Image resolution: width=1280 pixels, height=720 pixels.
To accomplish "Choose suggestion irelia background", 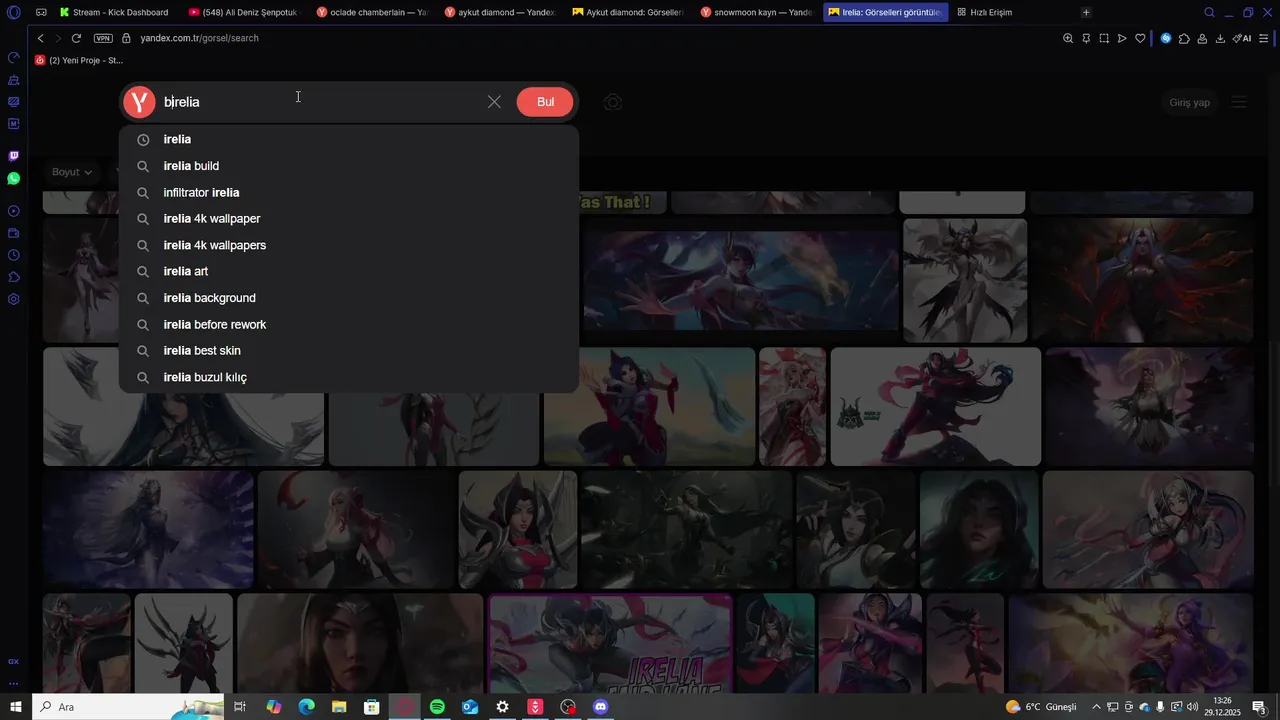I will coord(349,298).
